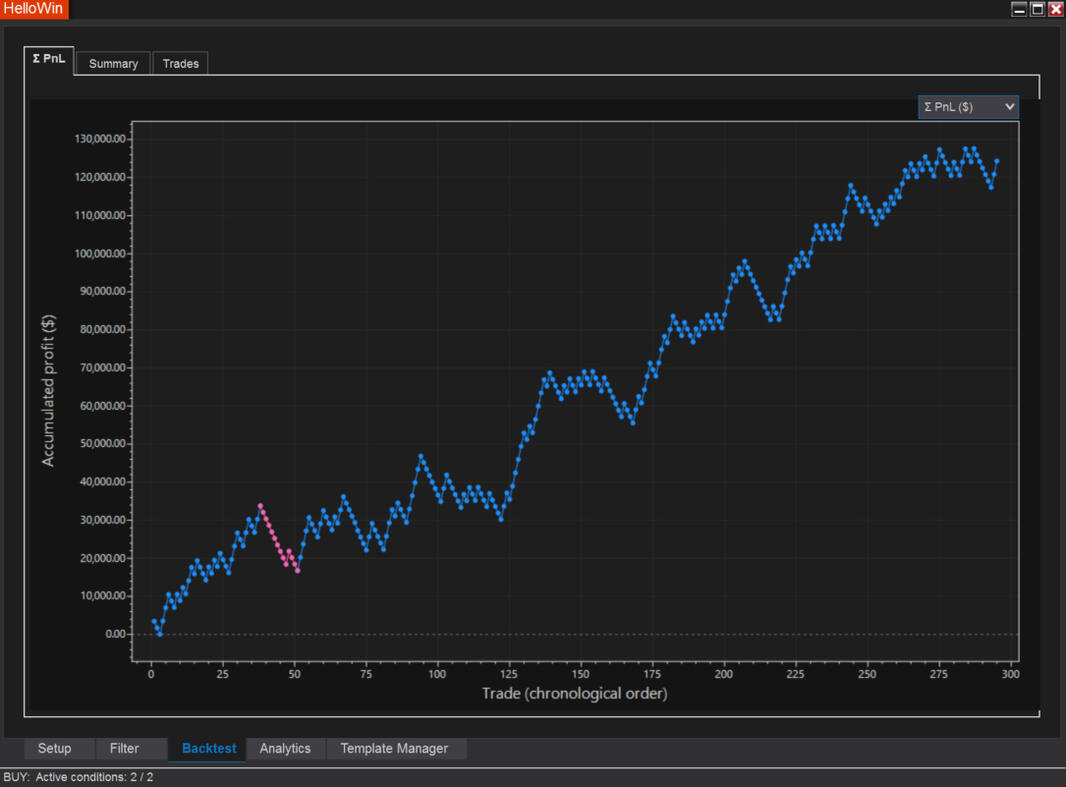Expand the Σ PnL ($) dropdown
Viewport: 1066px width, 787px height.
(967, 107)
